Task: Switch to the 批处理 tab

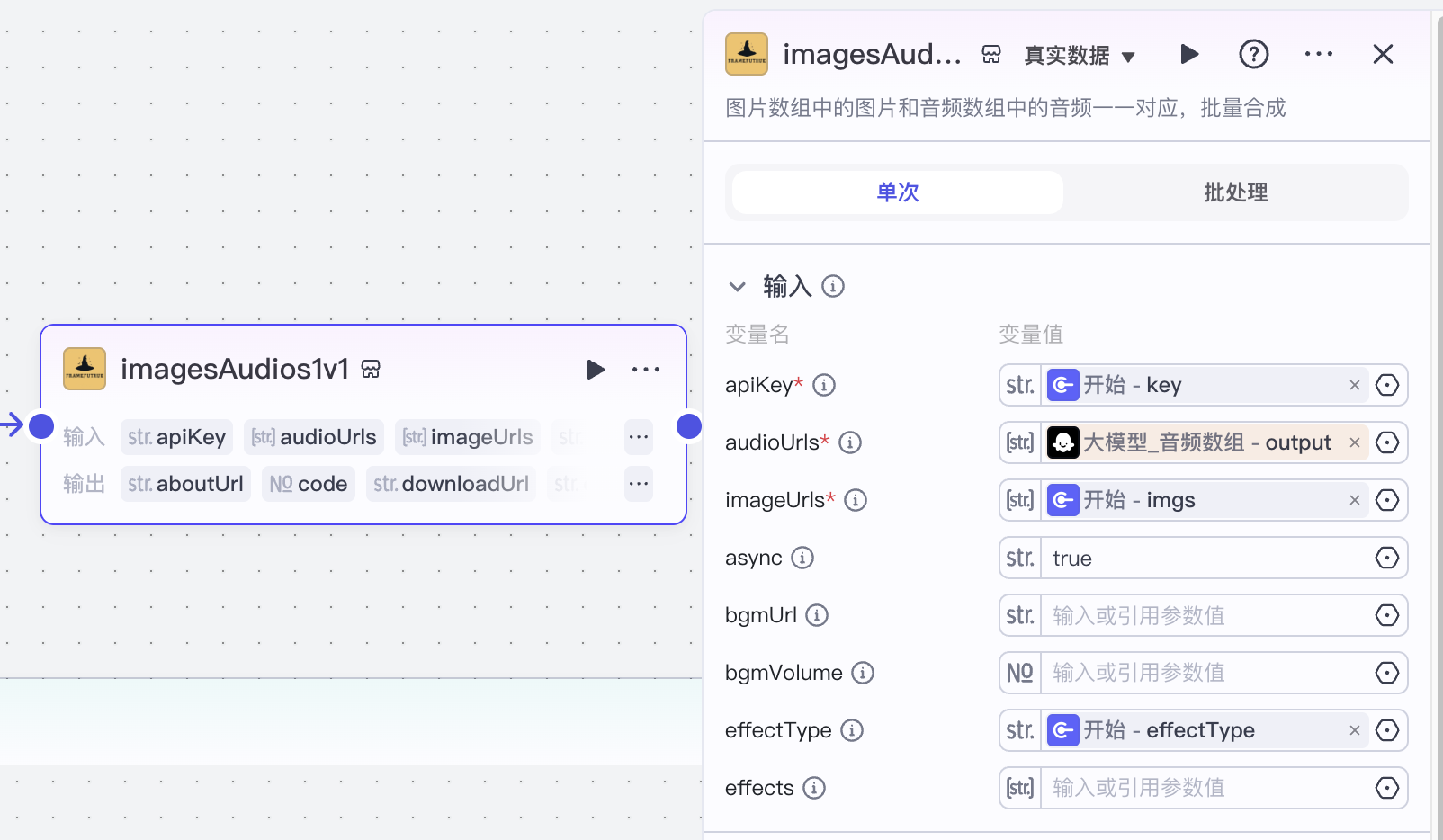Action: [x=1235, y=192]
